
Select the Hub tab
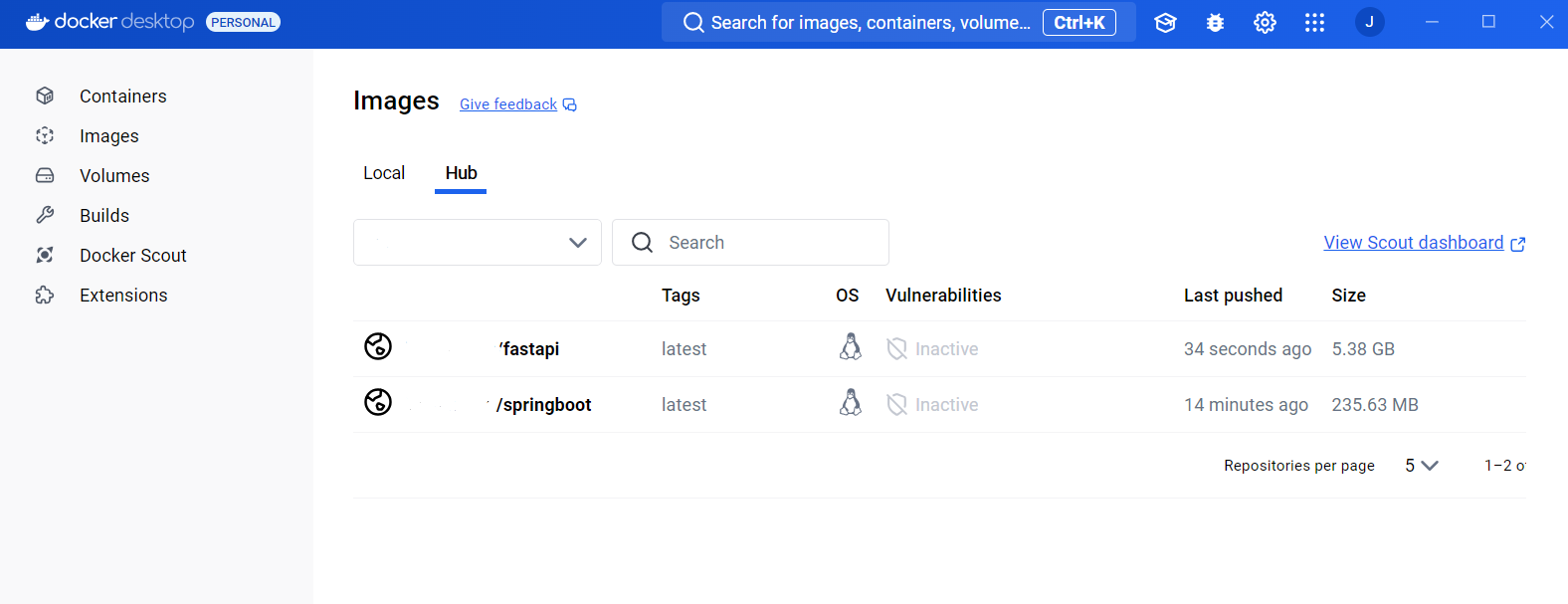click(461, 173)
